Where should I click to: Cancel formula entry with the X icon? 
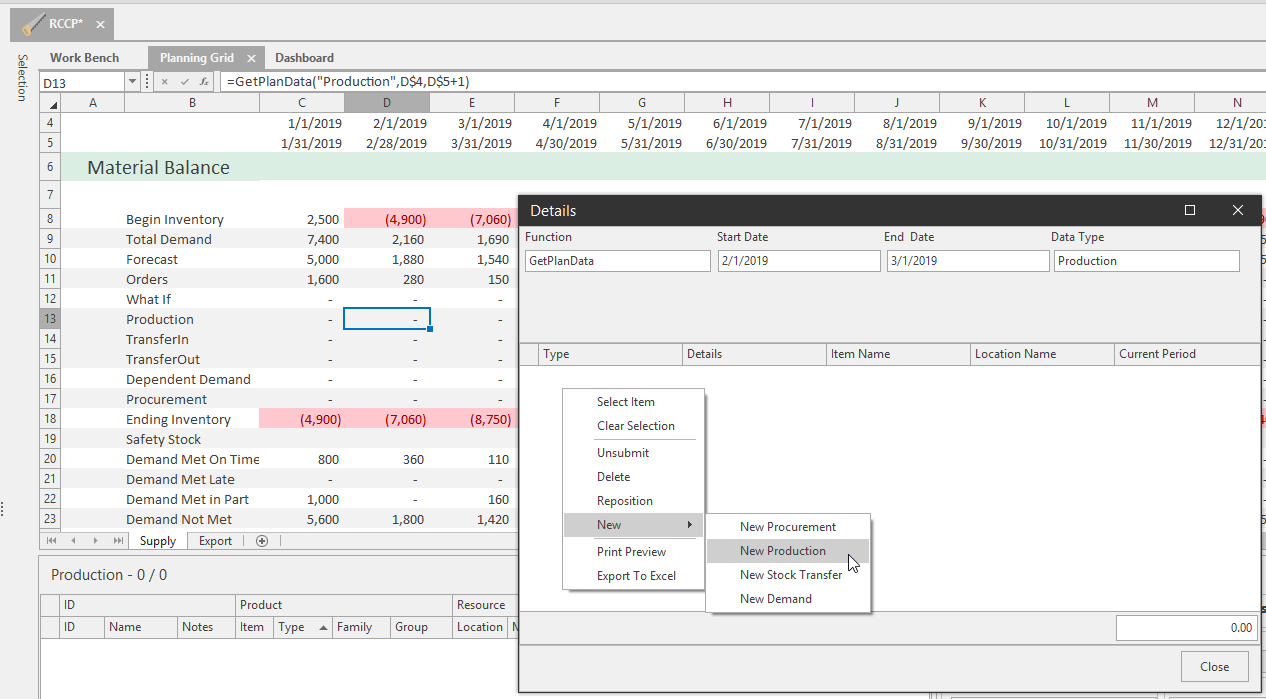165,82
